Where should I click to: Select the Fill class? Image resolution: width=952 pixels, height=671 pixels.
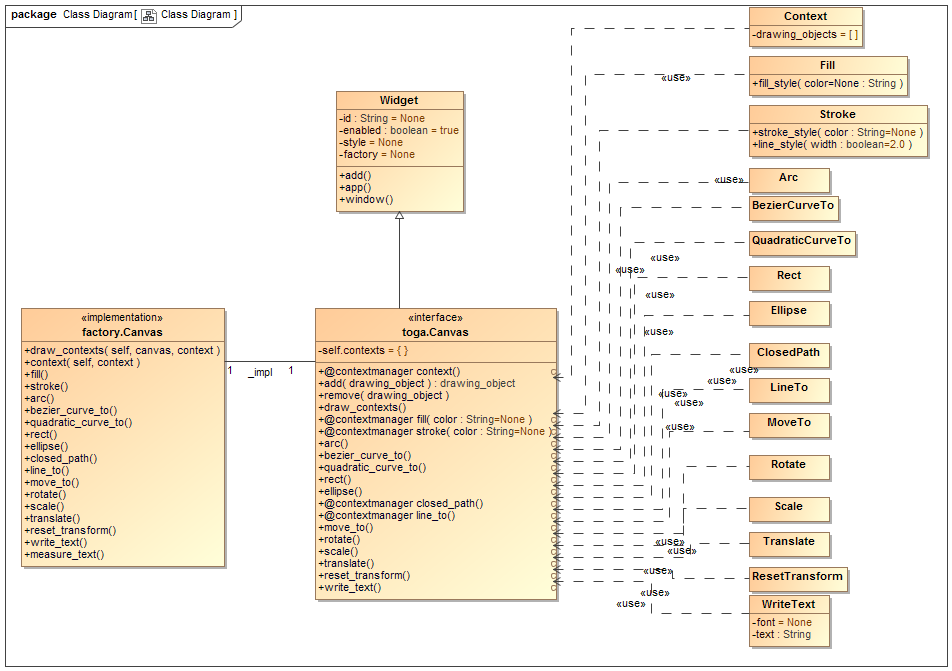[827, 65]
